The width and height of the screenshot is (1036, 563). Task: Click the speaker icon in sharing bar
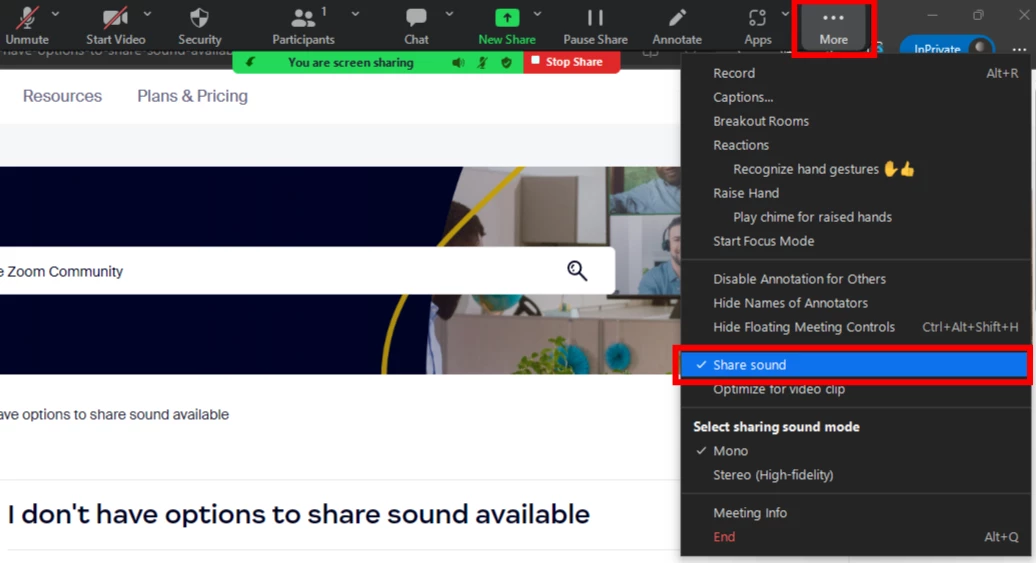458,63
